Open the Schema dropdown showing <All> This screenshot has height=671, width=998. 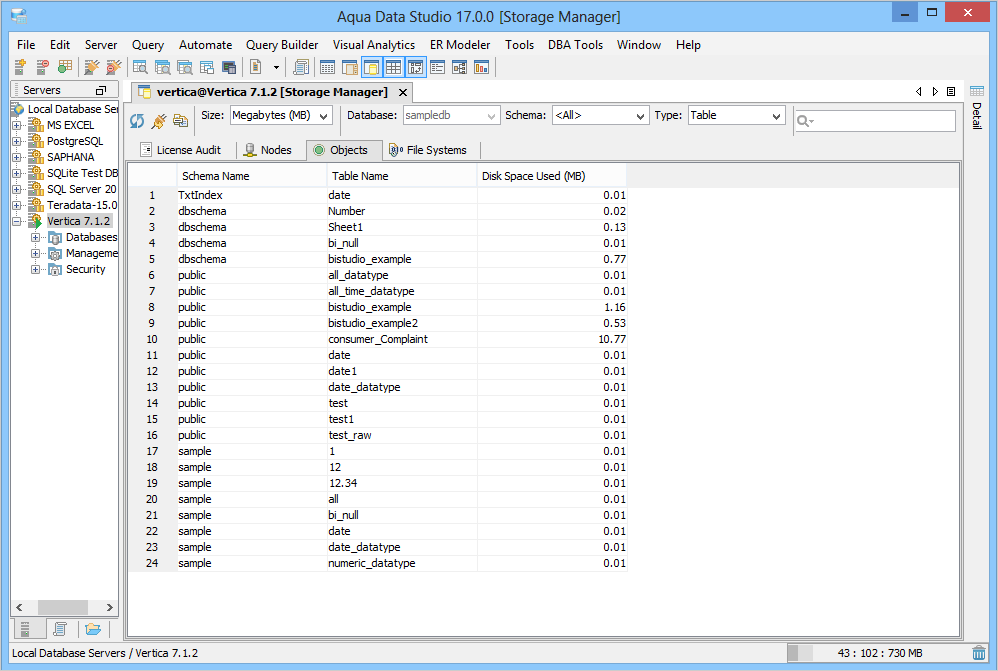(600, 116)
